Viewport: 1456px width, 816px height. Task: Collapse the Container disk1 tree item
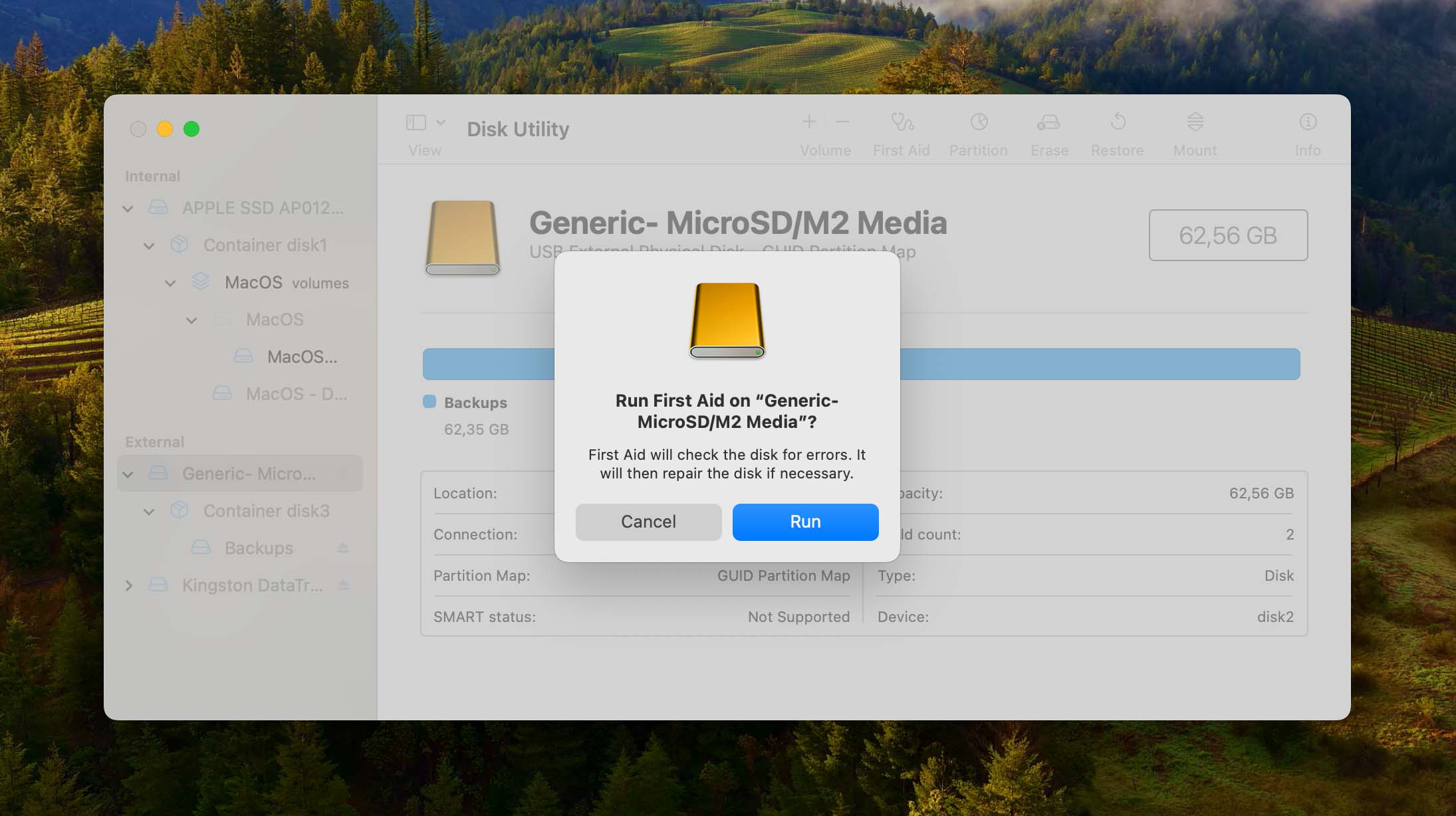point(149,244)
